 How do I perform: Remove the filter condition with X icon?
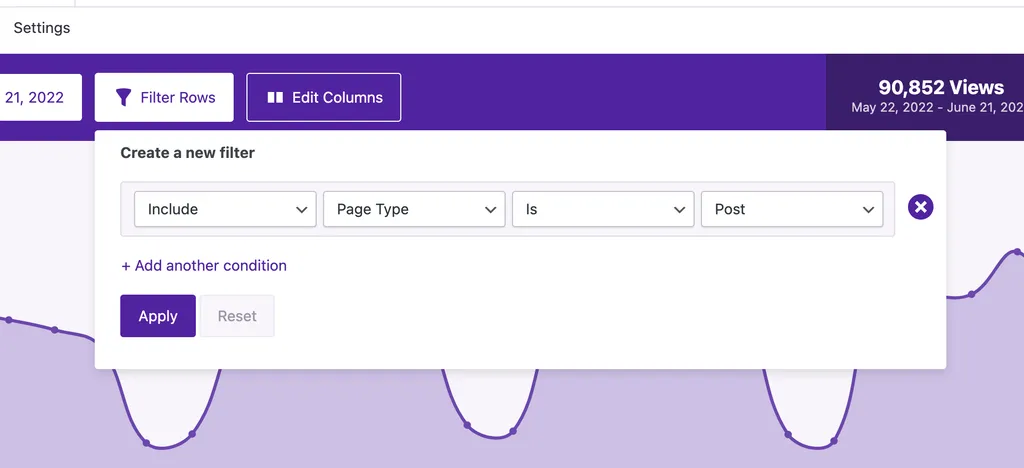(x=920, y=208)
